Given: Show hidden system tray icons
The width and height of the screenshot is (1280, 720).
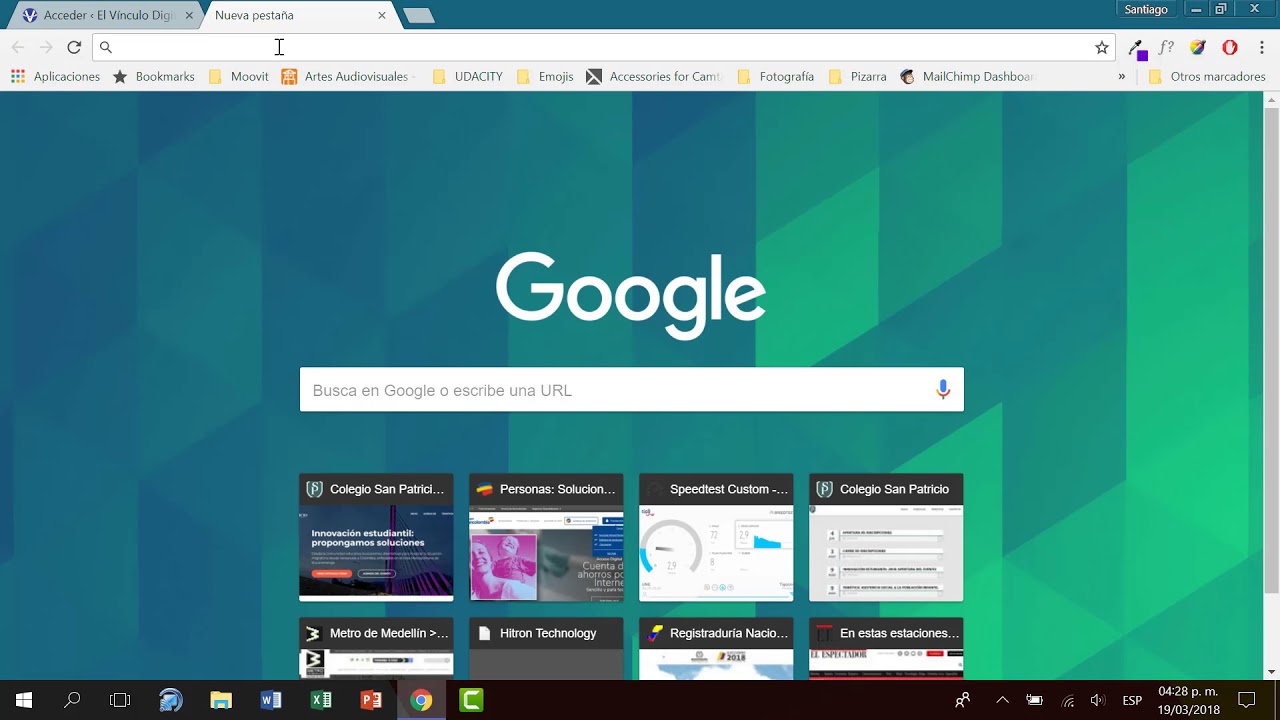Looking at the screenshot, I should coord(1002,700).
